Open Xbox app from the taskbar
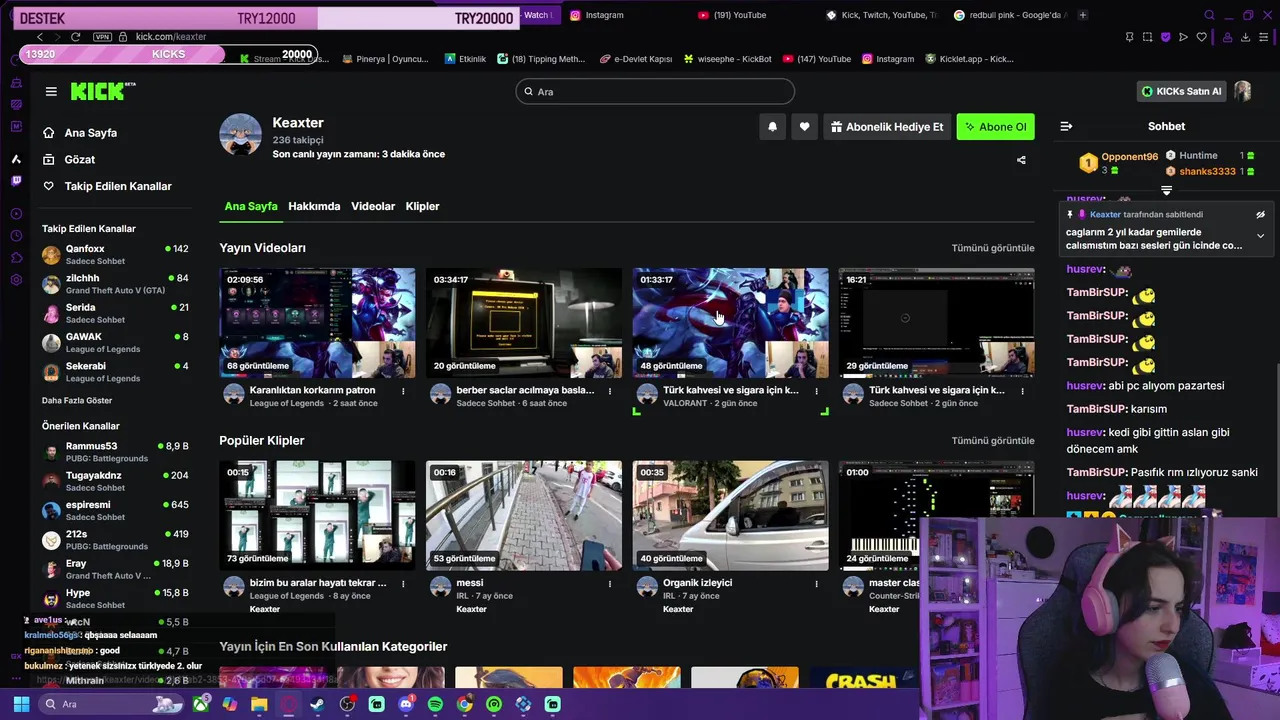The height and width of the screenshot is (720, 1280). pos(201,704)
